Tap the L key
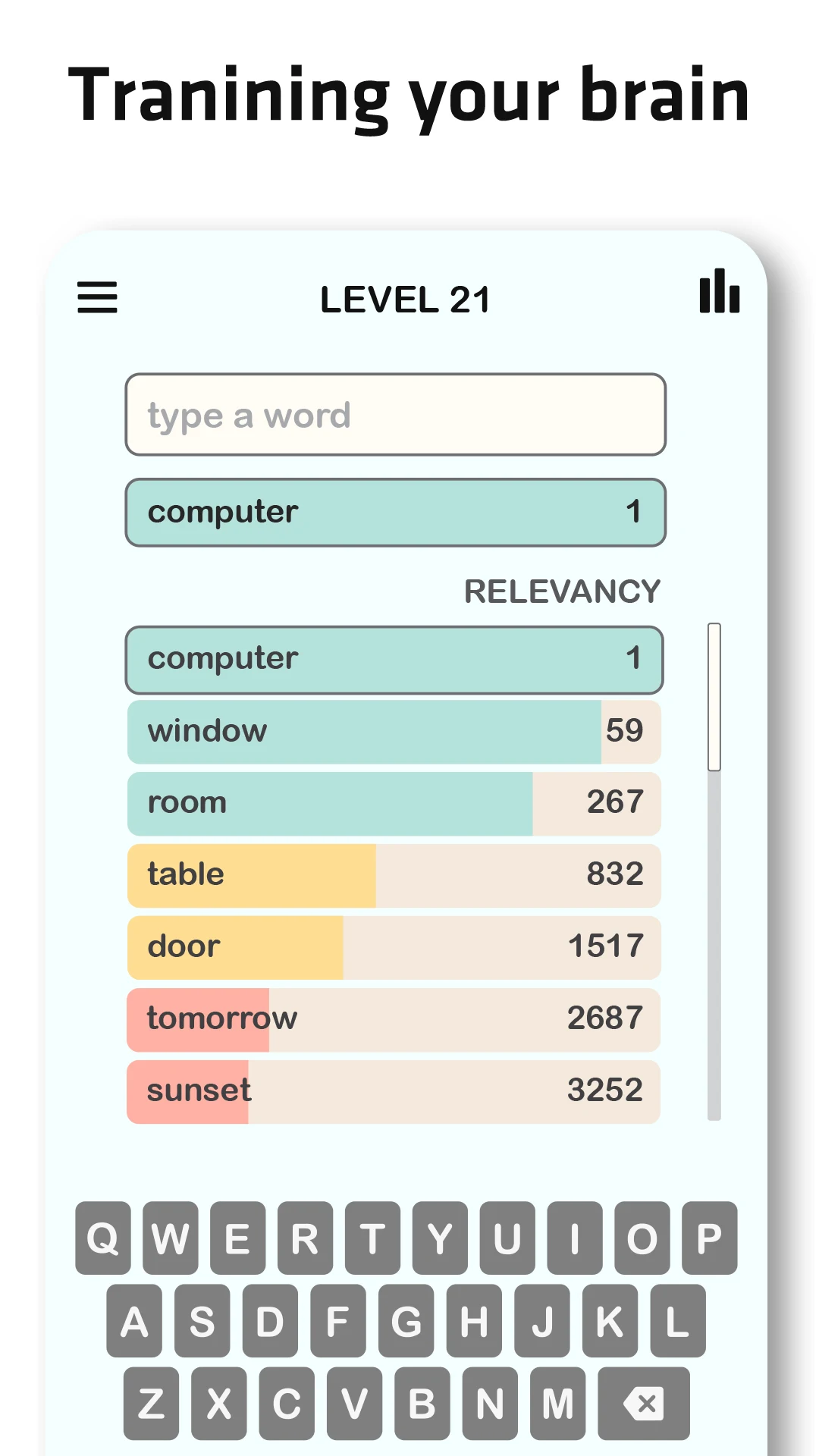The width and height of the screenshot is (819, 1456). pyautogui.click(x=678, y=1321)
